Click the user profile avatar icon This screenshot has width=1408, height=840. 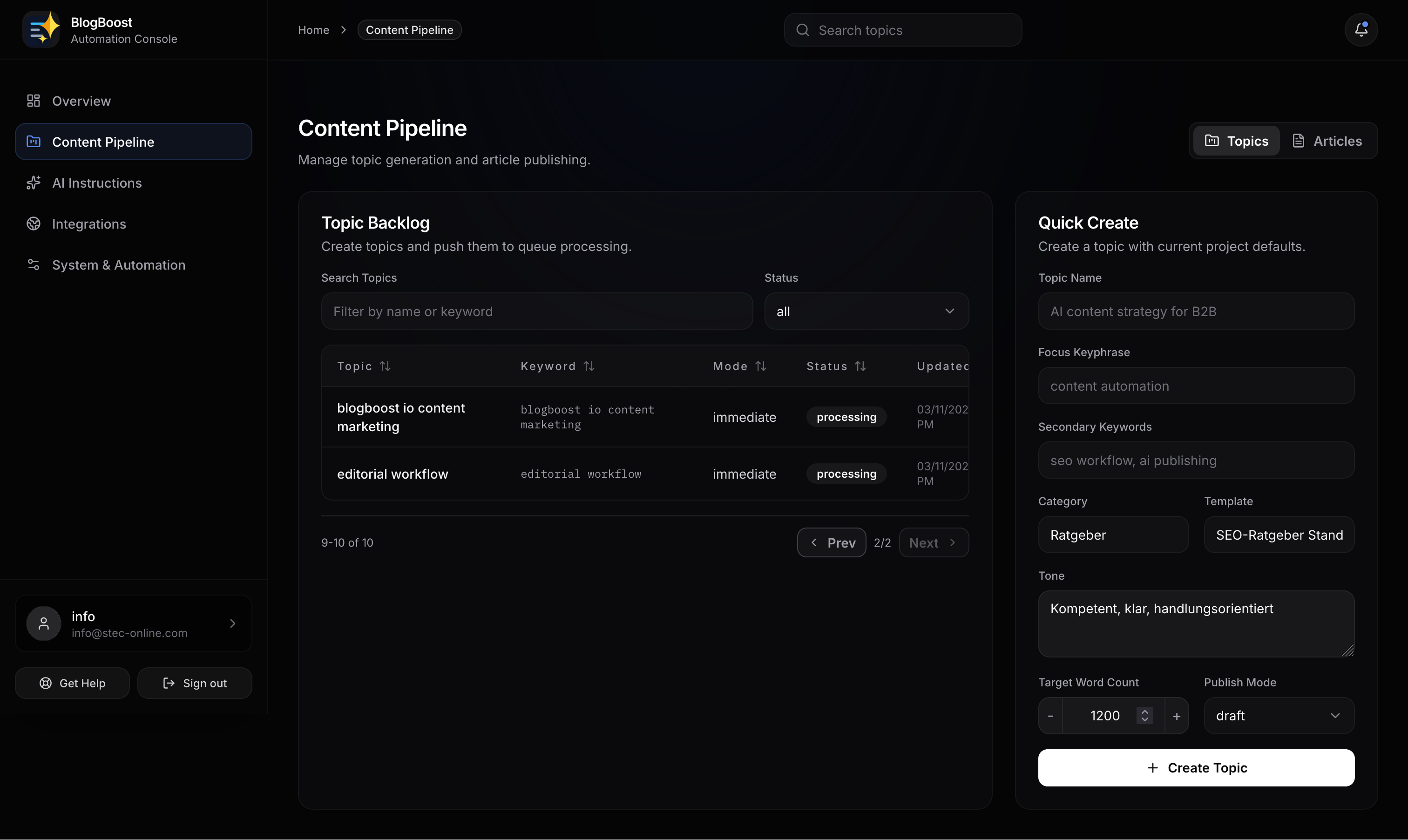click(x=44, y=623)
